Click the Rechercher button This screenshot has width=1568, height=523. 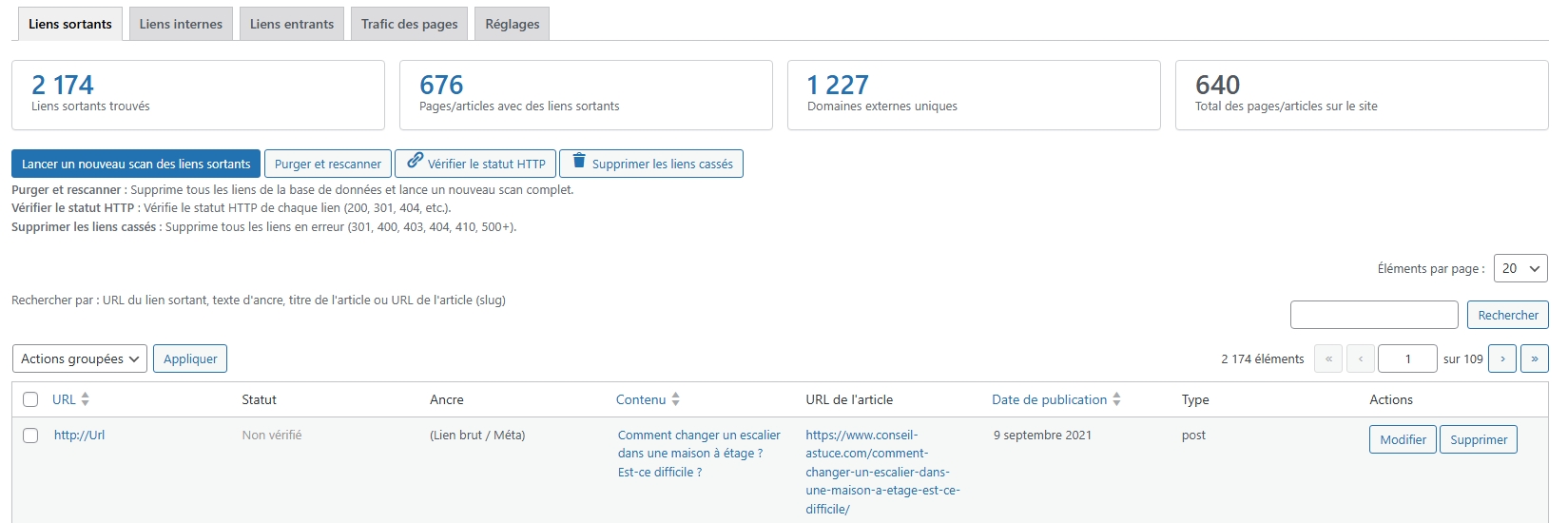[1508, 315]
